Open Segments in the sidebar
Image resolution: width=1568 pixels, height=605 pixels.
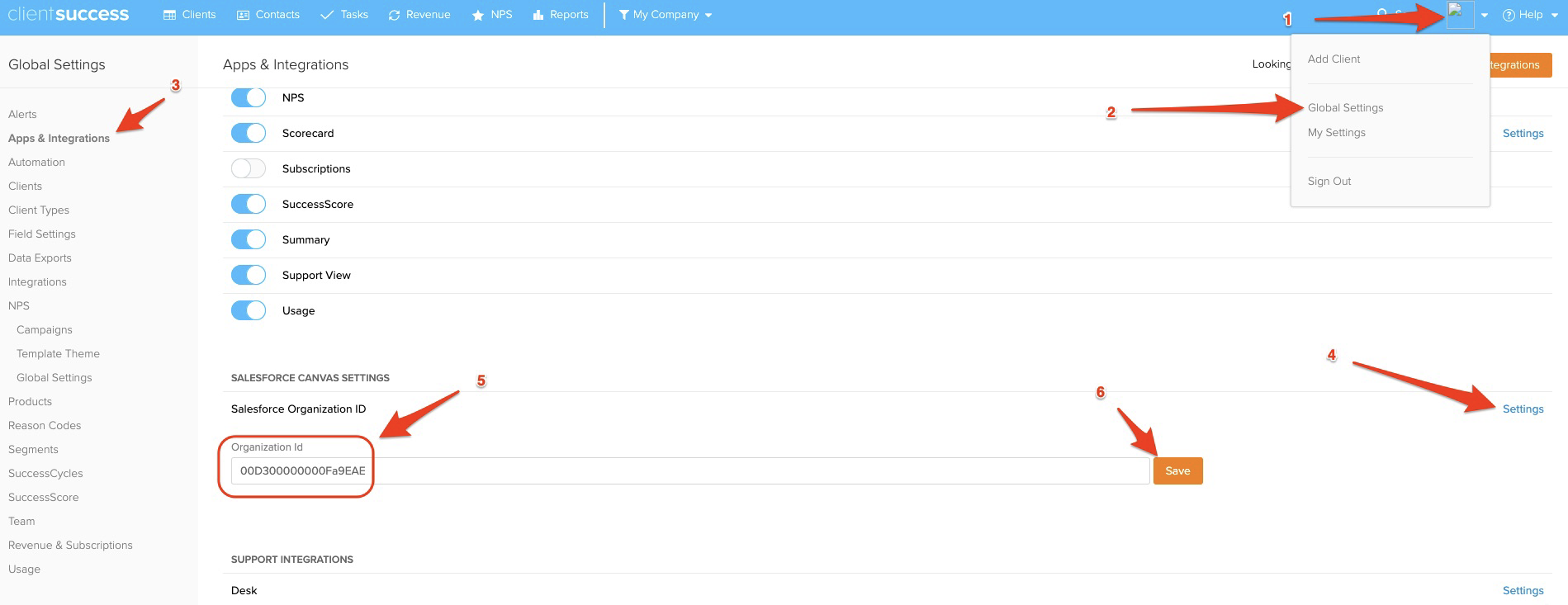[x=33, y=449]
